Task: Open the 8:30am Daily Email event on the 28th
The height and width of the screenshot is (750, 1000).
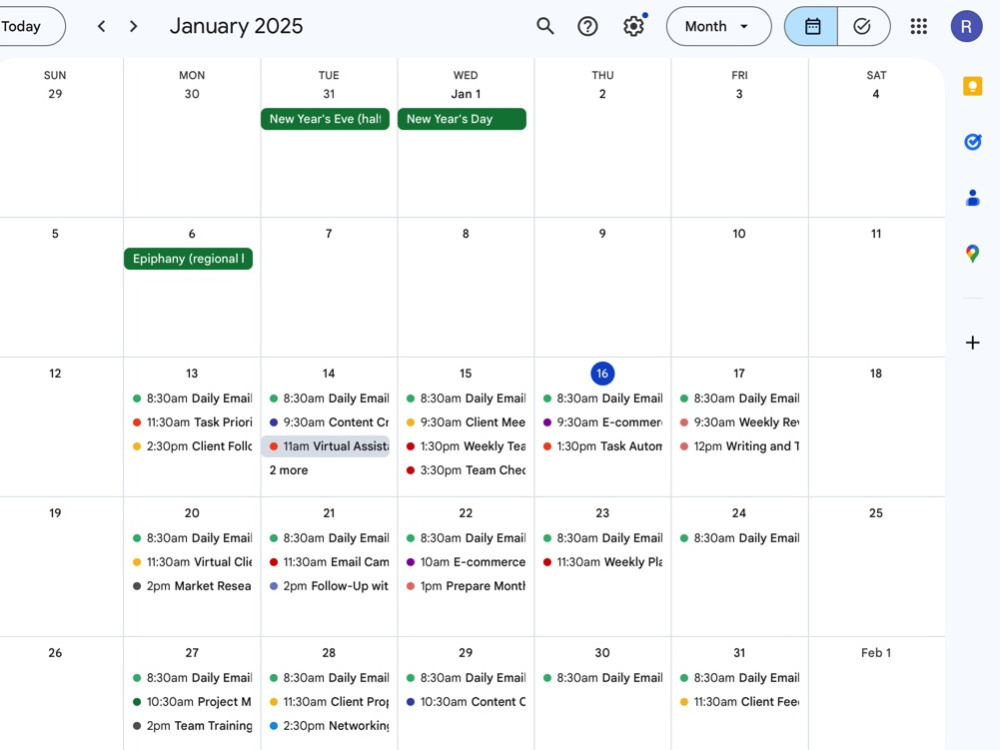Action: coord(329,677)
